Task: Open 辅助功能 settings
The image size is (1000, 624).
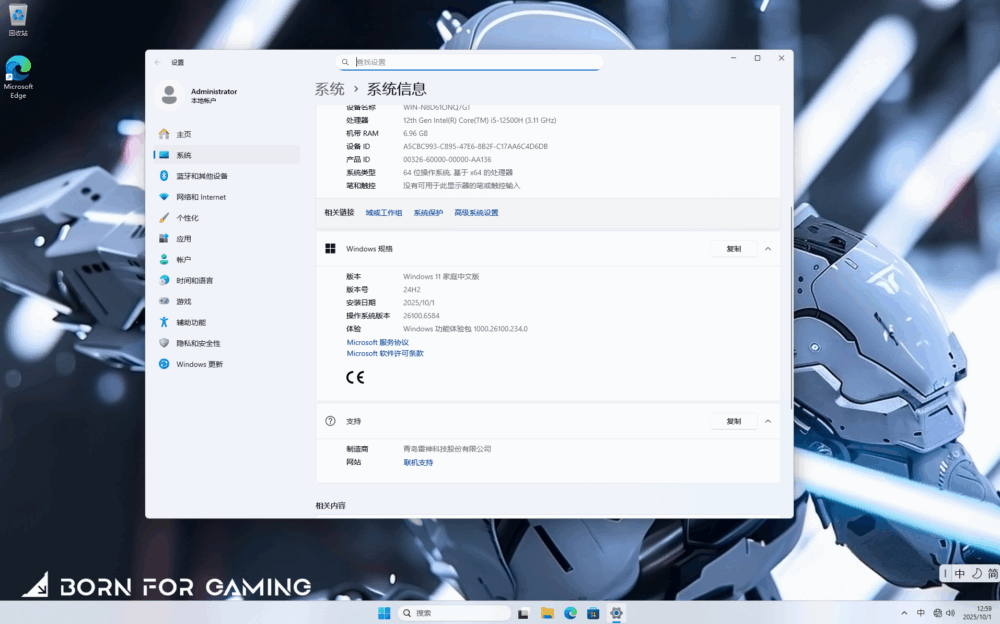Action: pos(190,322)
